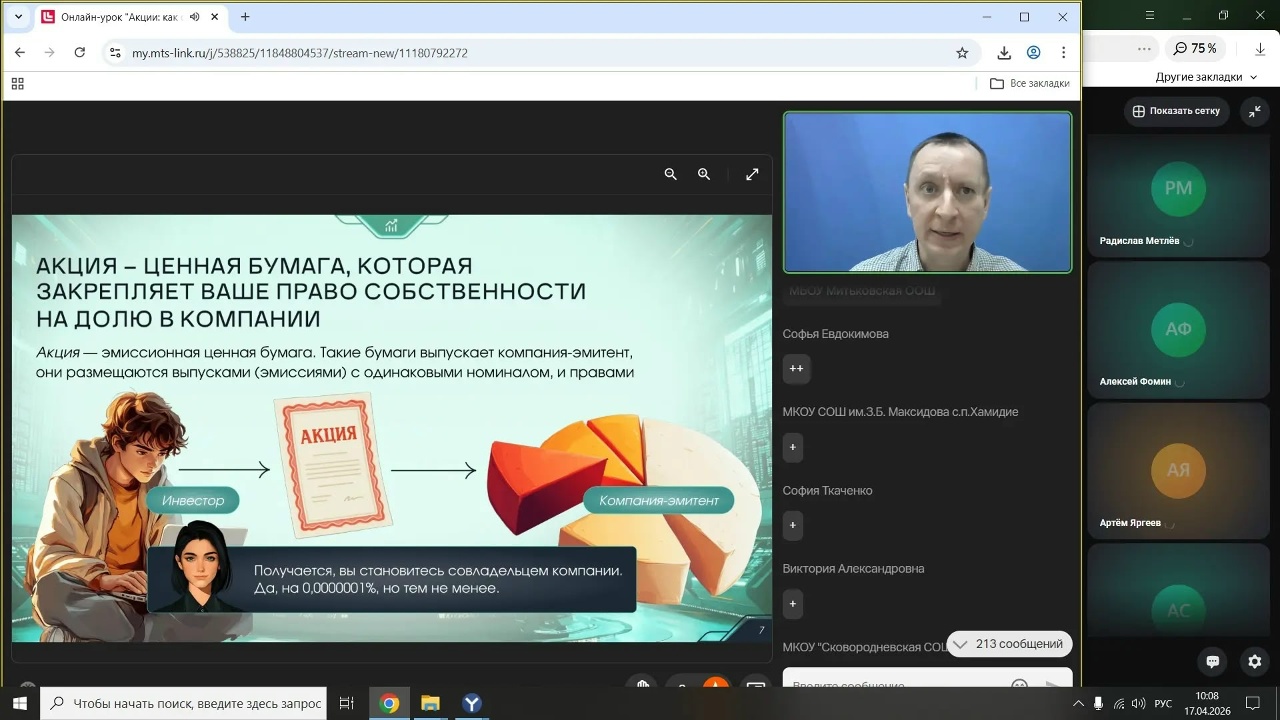Toggle microphone icon in system tray
Viewport: 1280px width, 720px height.
[x=1098, y=704]
